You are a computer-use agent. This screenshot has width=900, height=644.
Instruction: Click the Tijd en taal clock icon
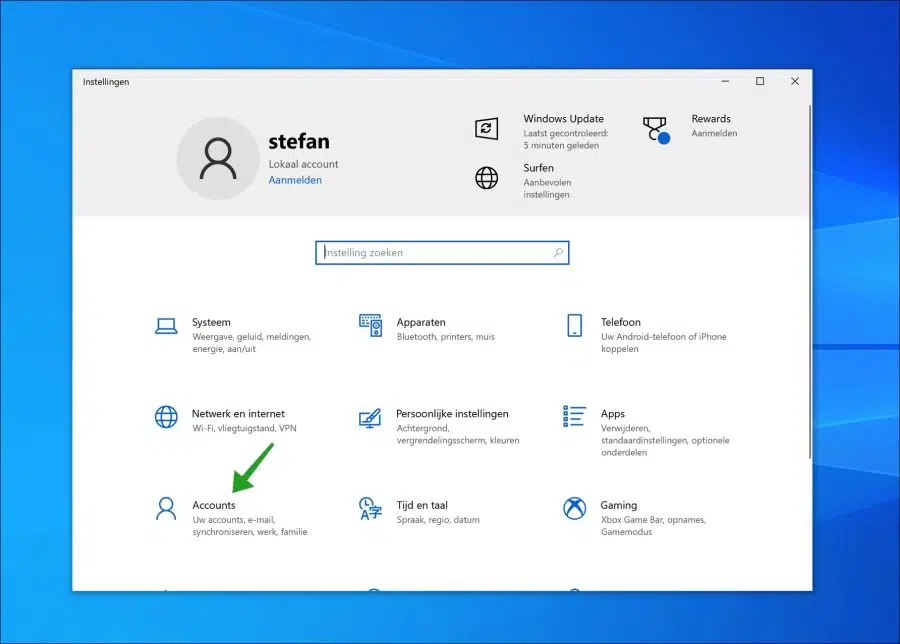(x=370, y=509)
